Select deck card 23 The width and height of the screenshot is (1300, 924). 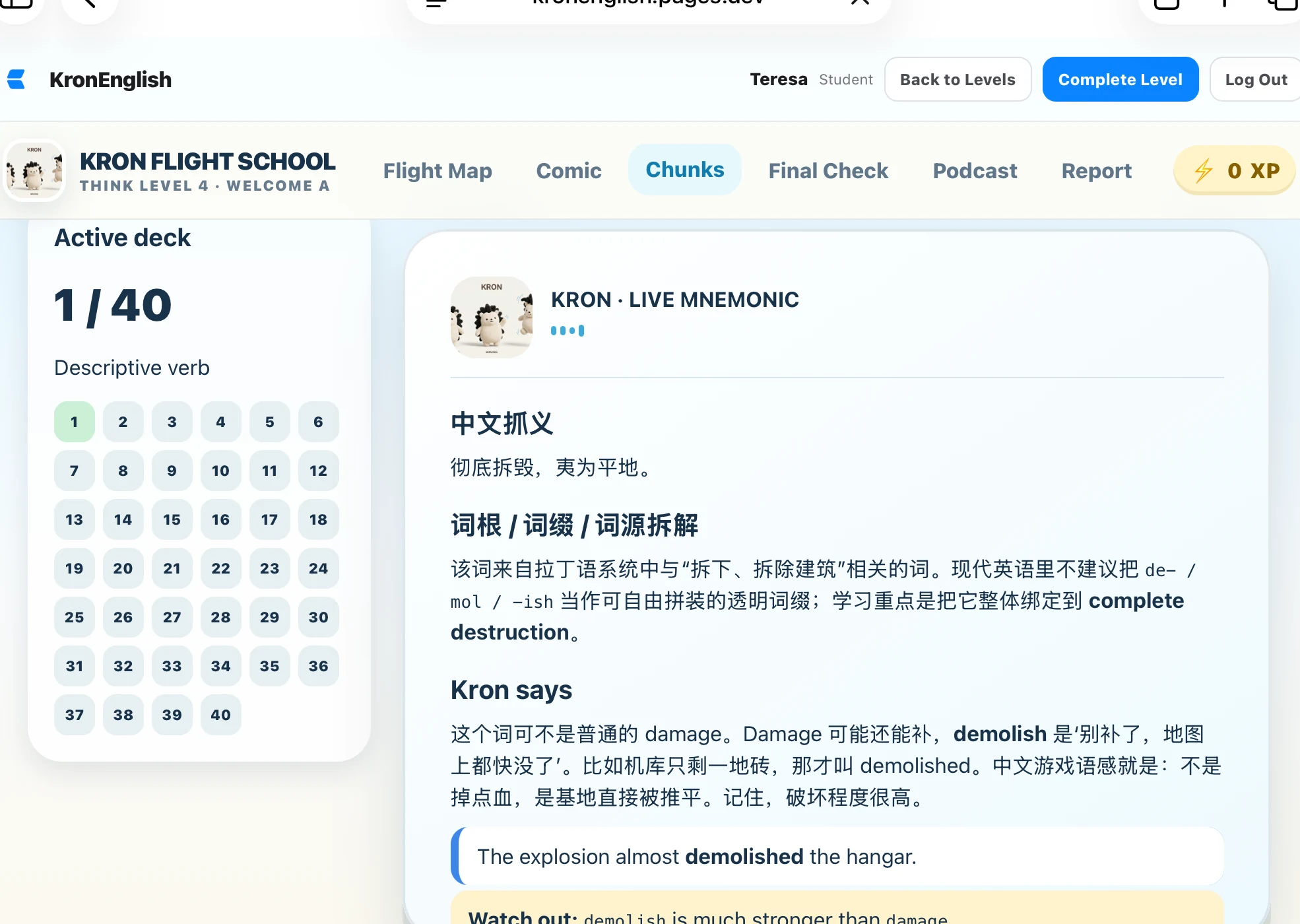point(270,568)
